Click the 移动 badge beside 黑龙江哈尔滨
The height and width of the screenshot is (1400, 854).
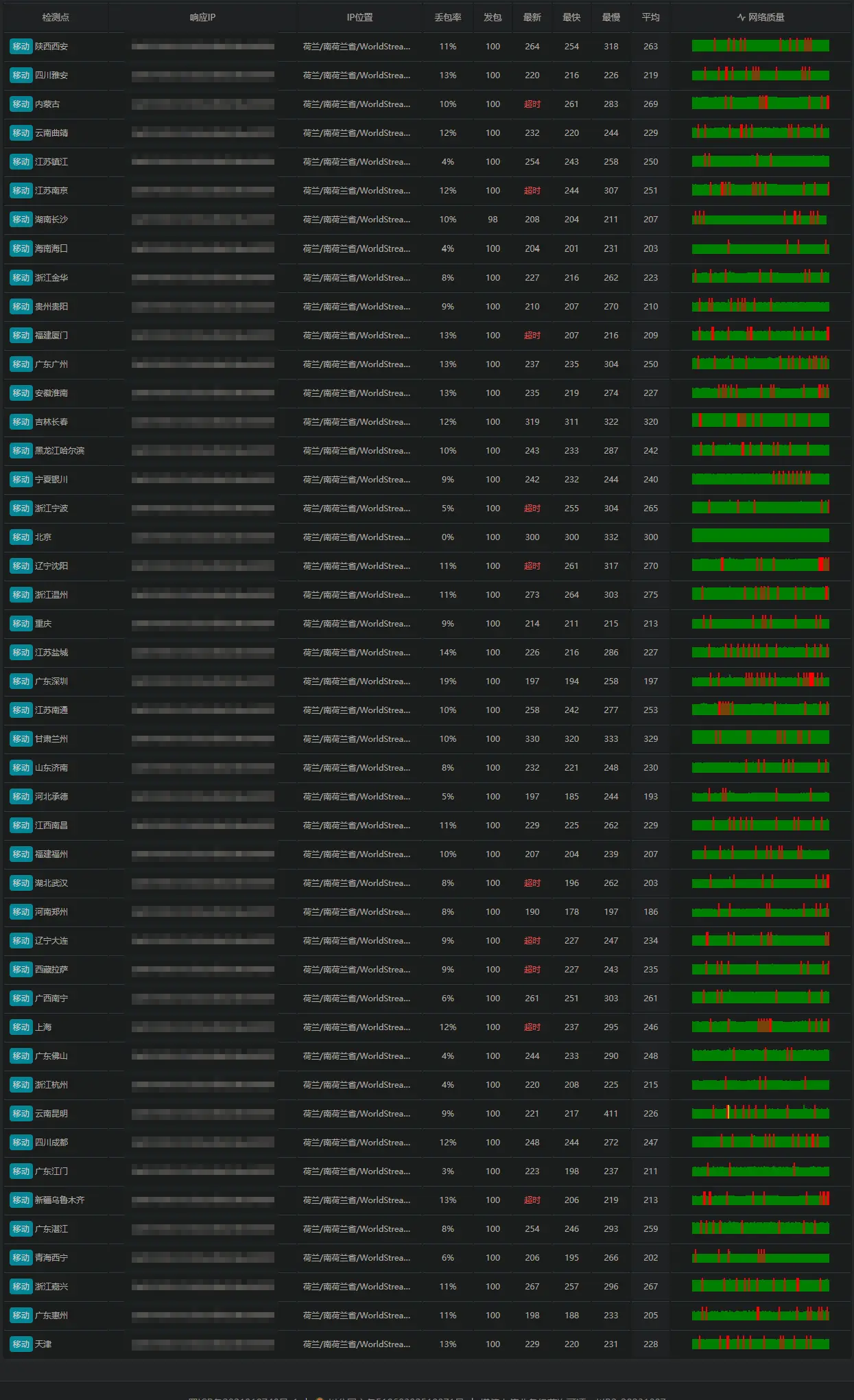pos(21,451)
